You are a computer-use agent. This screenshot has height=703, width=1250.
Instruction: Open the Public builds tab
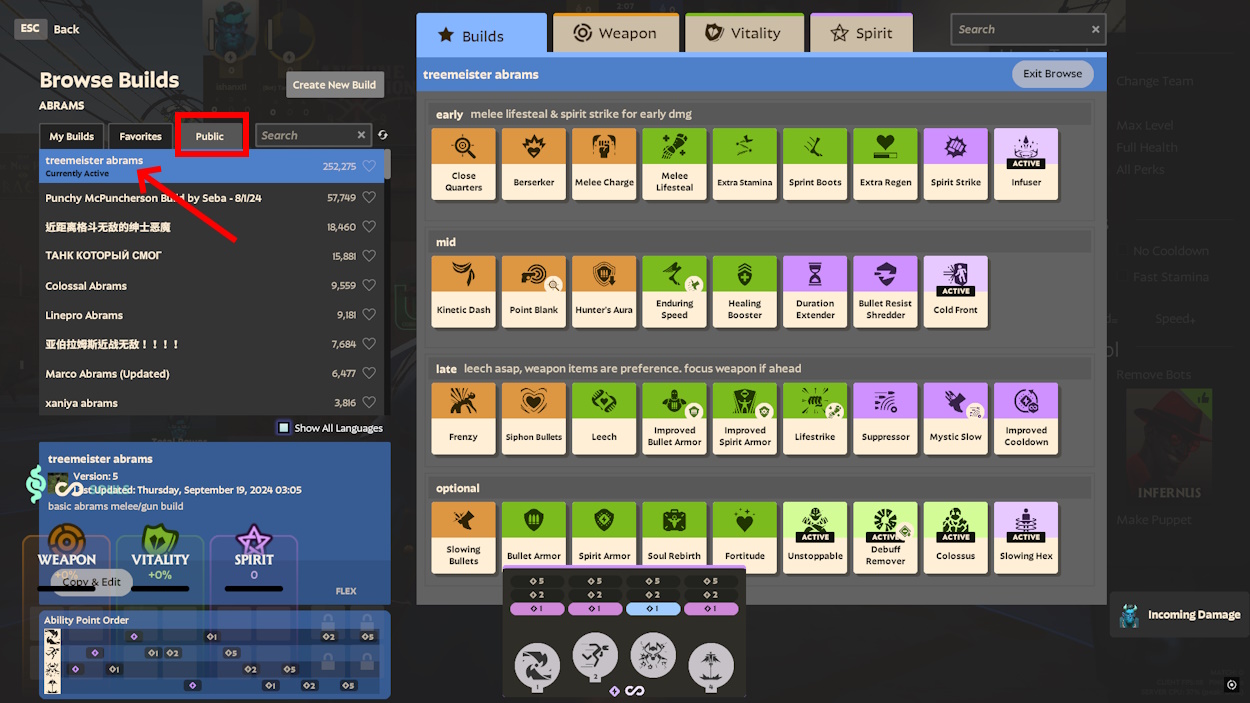[210, 136]
